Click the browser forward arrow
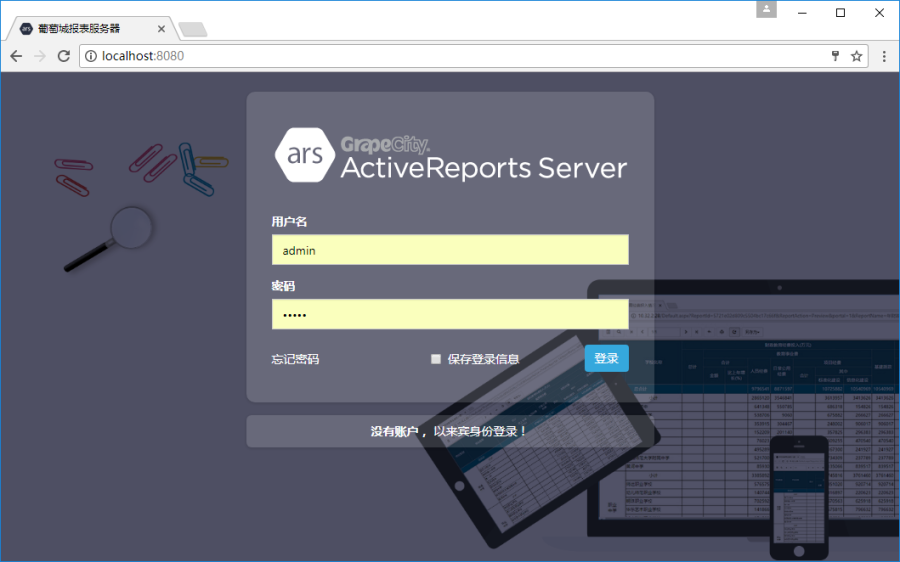This screenshot has width=900, height=562. coord(40,56)
